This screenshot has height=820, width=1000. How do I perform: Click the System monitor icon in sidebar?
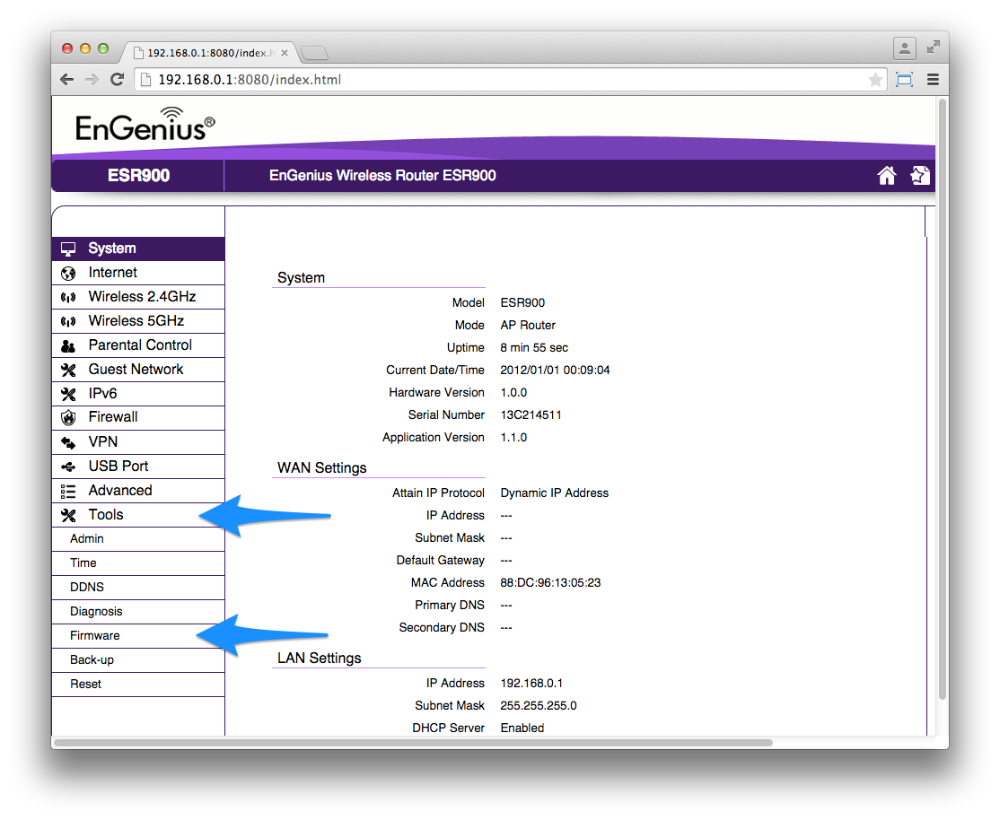68,249
